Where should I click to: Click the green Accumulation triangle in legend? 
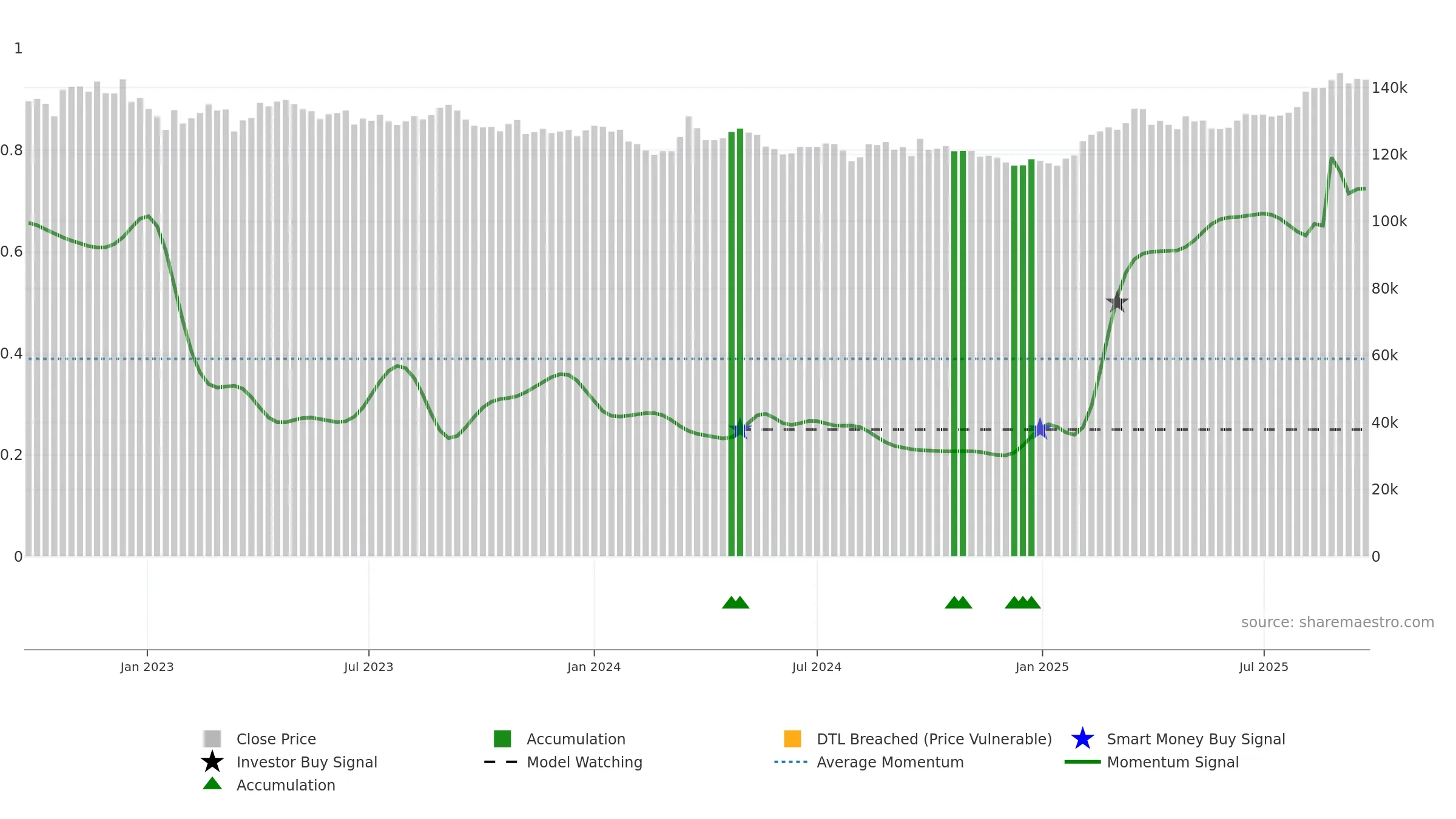tap(212, 784)
